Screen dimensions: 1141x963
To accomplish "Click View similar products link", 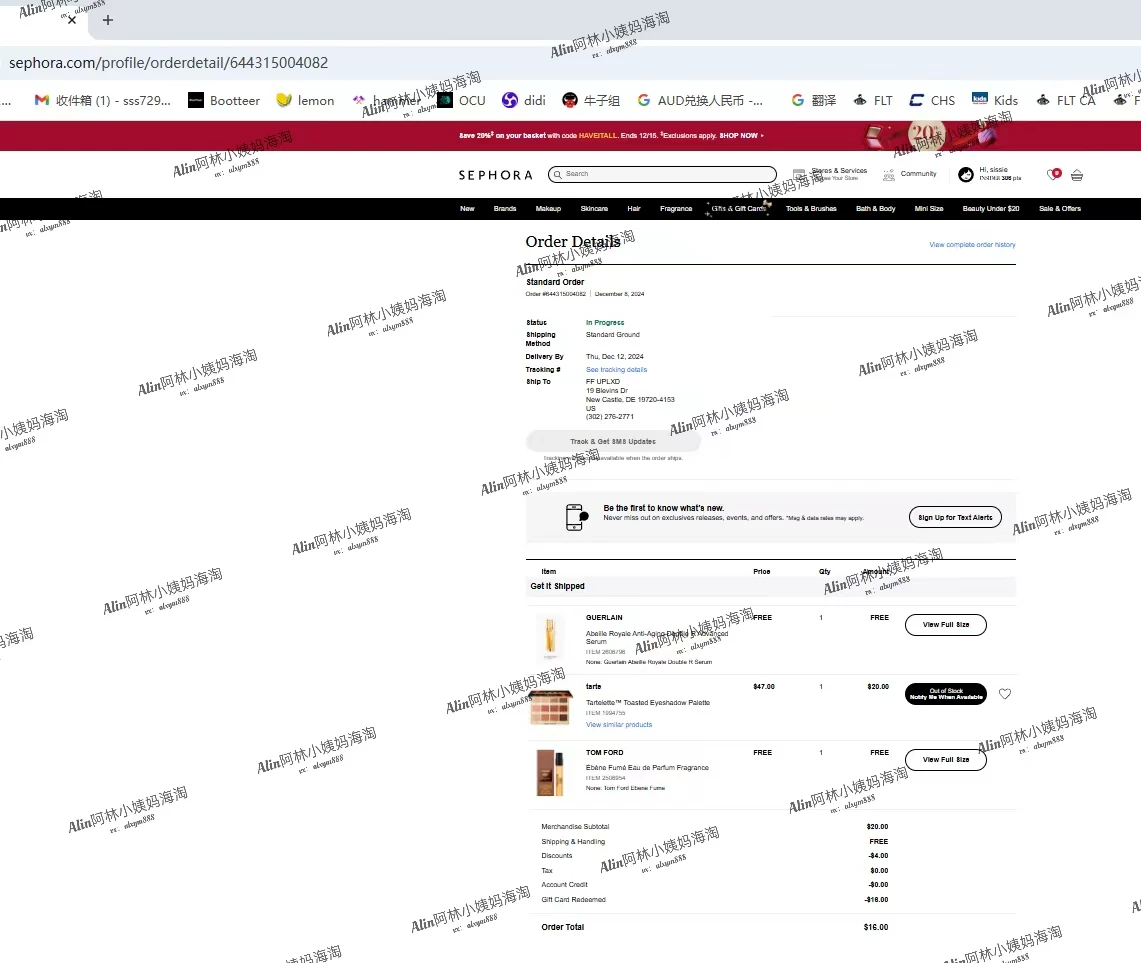I will pyautogui.click(x=619, y=725).
